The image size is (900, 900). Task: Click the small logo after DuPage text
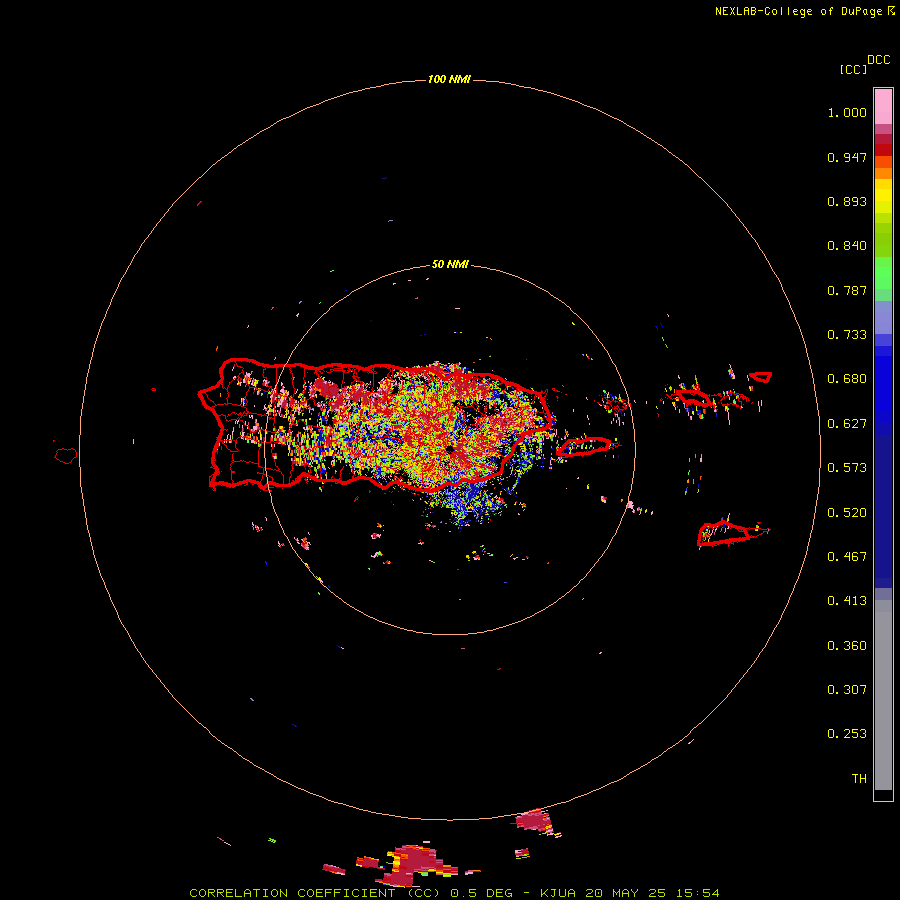tap(891, 11)
